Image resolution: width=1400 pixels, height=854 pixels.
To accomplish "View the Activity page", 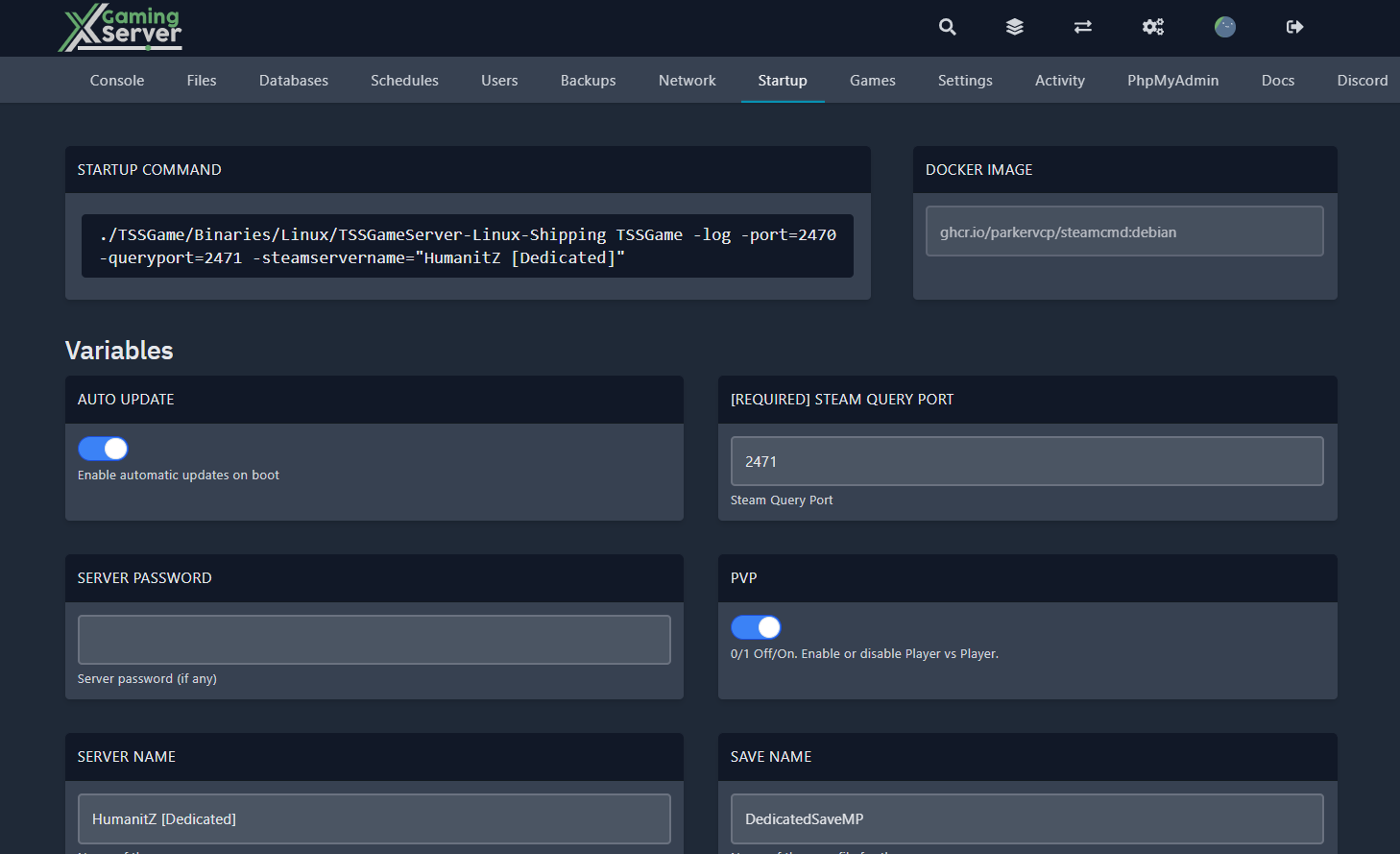I will point(1059,80).
